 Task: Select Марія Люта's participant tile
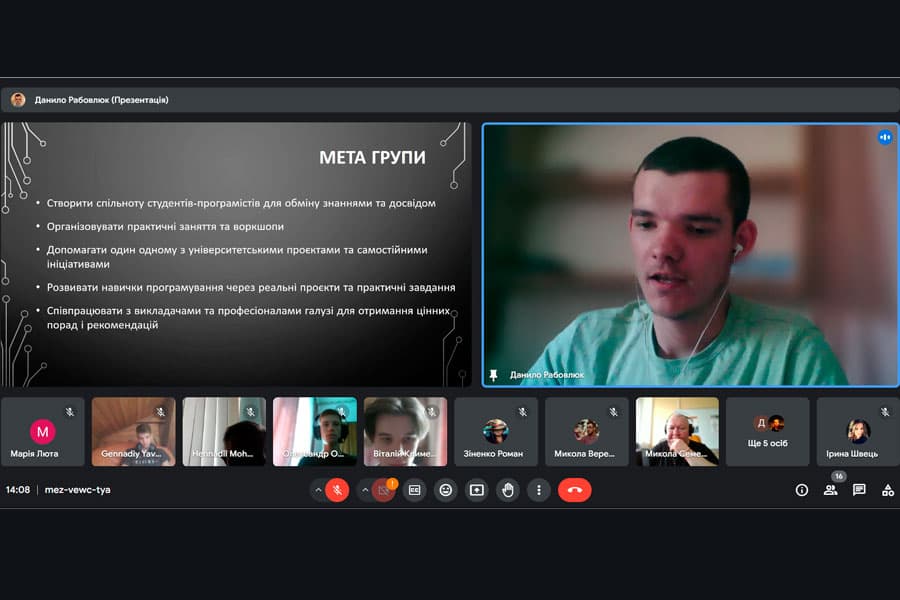coord(43,431)
